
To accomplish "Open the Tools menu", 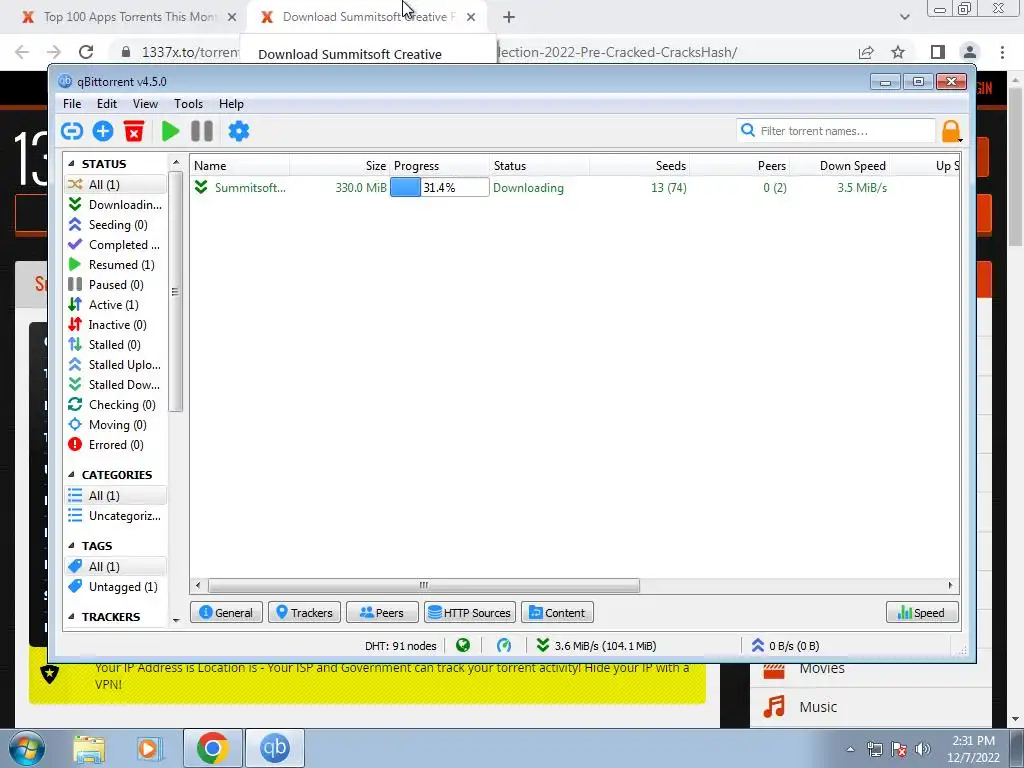I will [188, 104].
